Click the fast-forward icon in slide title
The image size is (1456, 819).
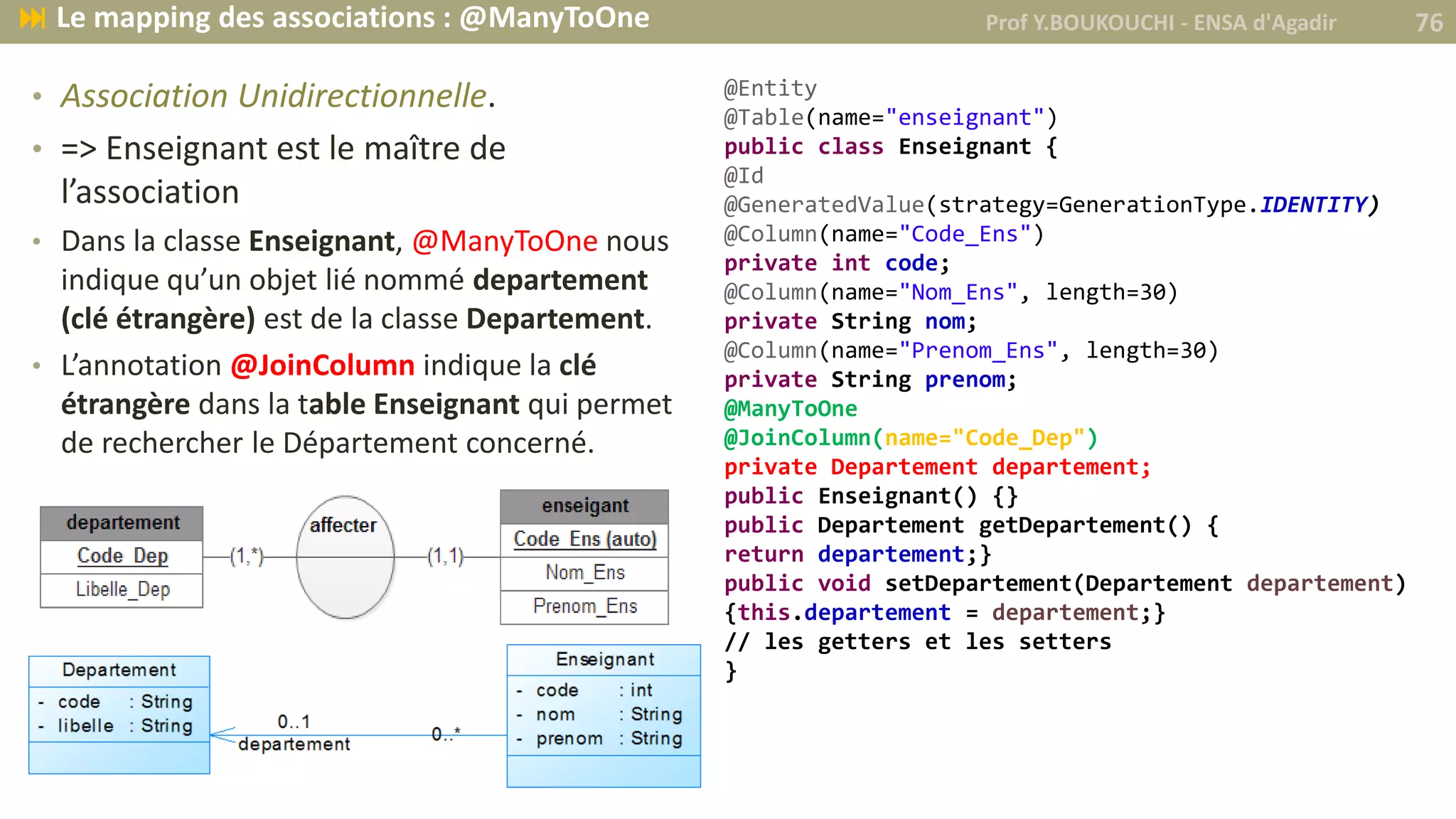(33, 18)
